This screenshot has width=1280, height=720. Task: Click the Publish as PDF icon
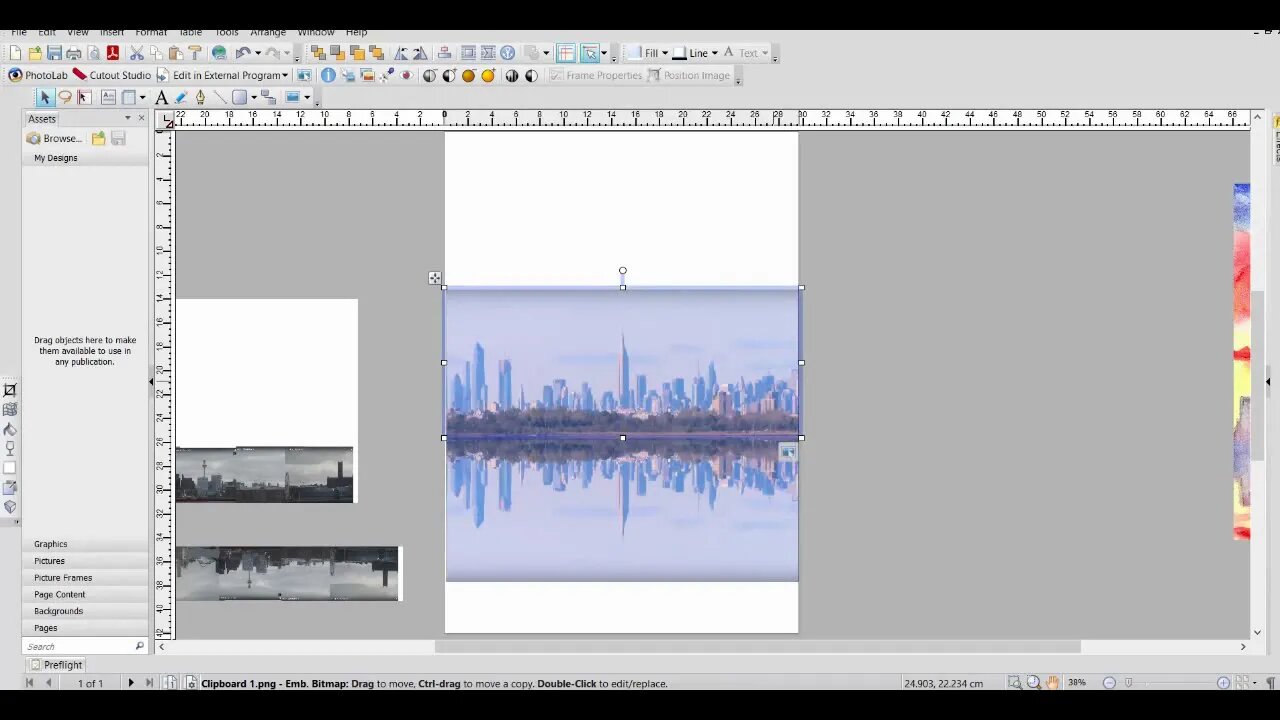[x=113, y=53]
